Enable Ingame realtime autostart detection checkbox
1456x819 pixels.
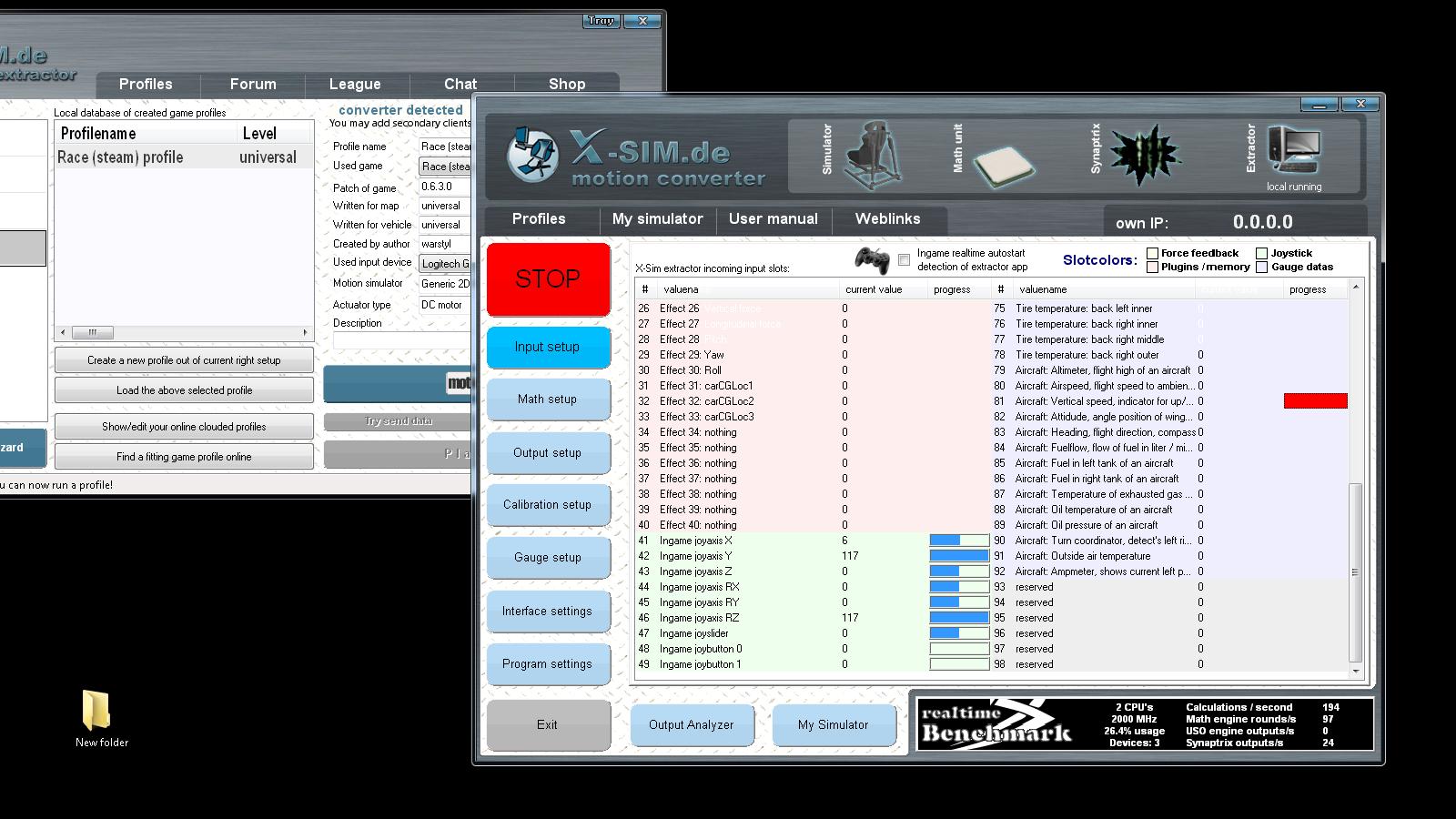pos(904,260)
